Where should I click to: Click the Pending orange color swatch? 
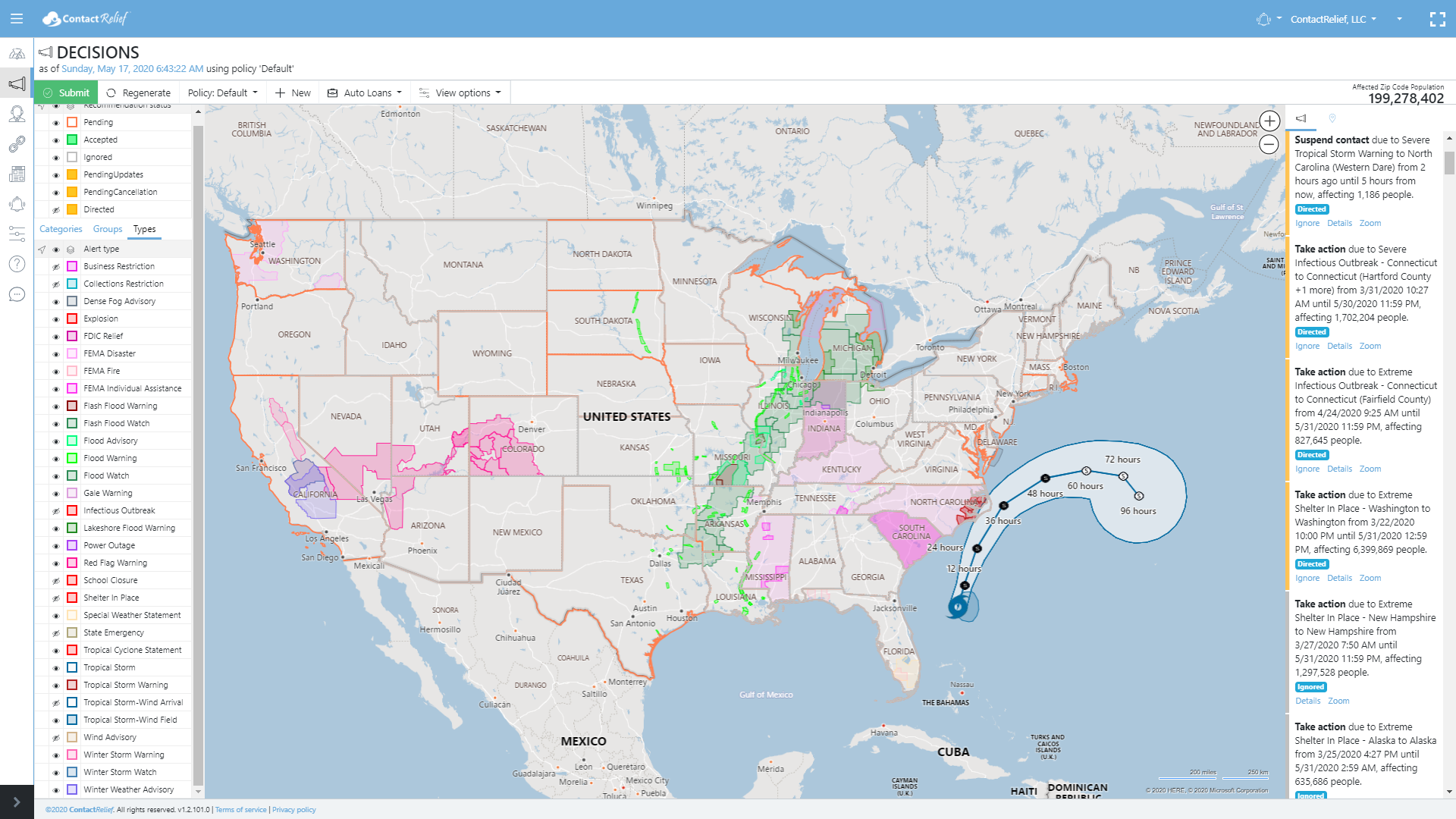72,122
